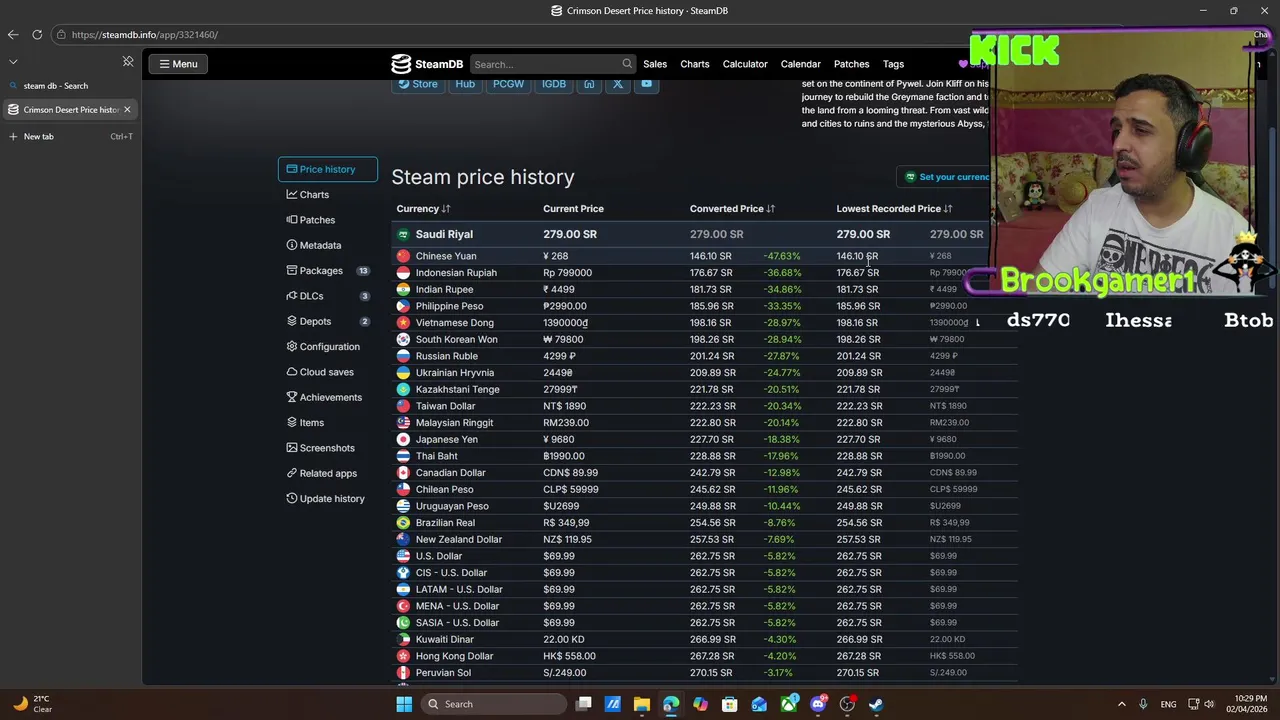Open the Store link button
Image resolution: width=1280 pixels, height=720 pixels.
418,84
